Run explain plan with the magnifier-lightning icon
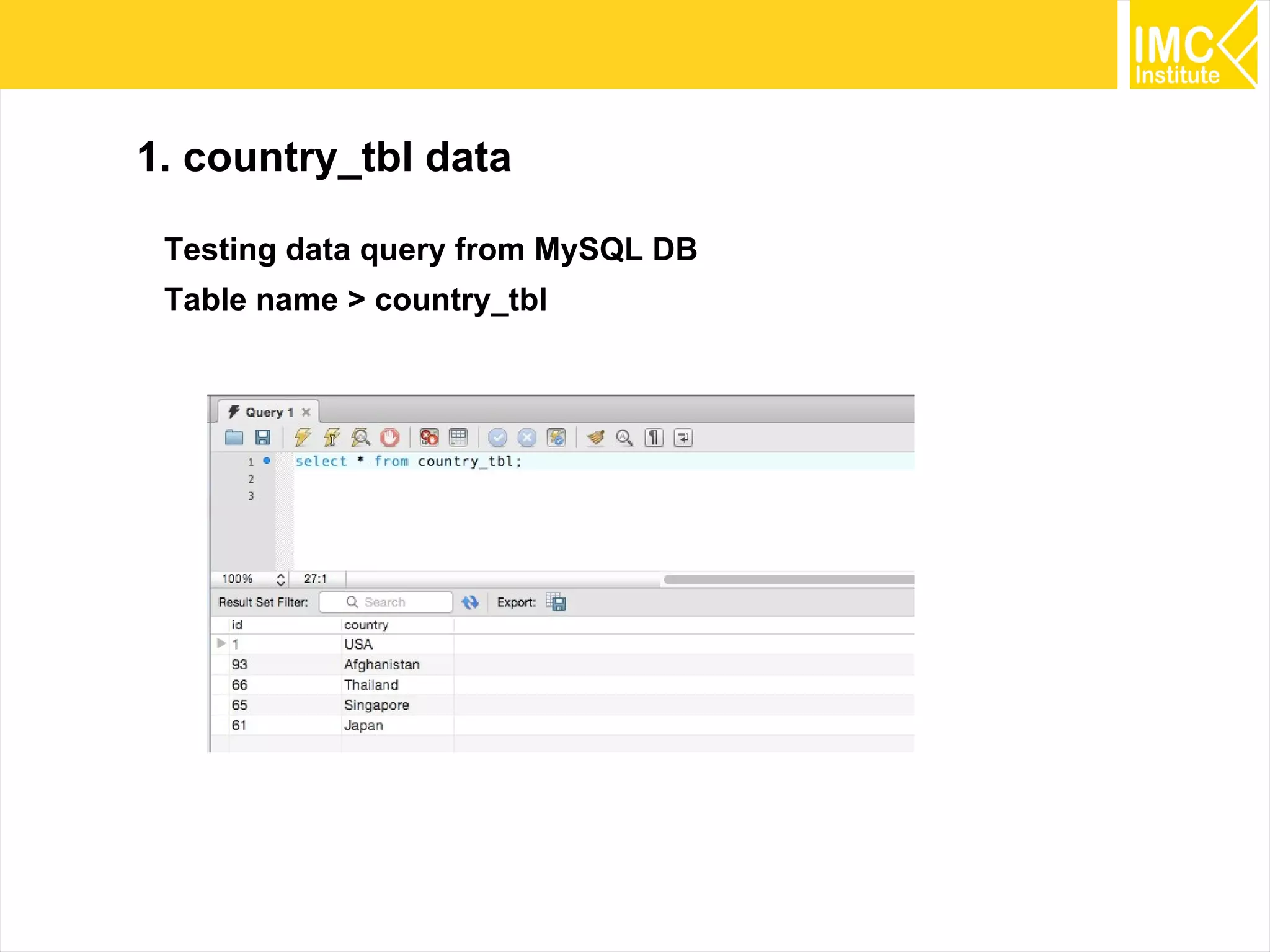1270x952 pixels. 361,438
